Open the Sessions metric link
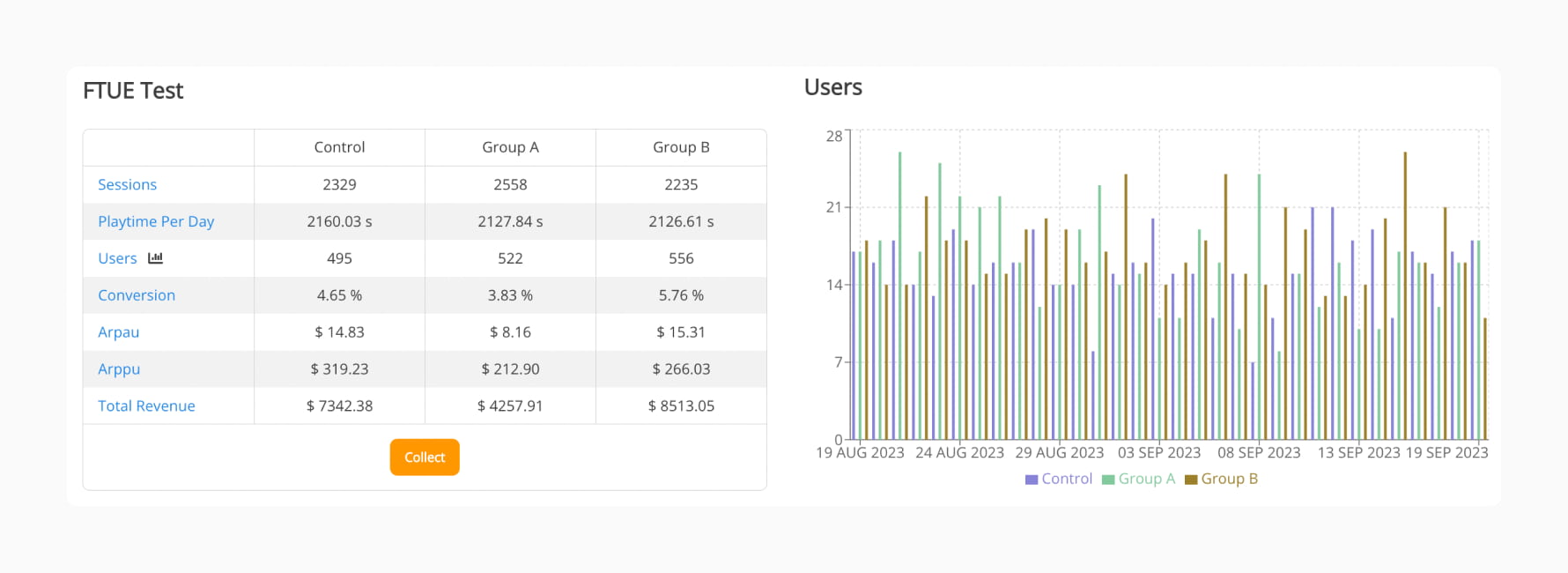 pos(127,184)
